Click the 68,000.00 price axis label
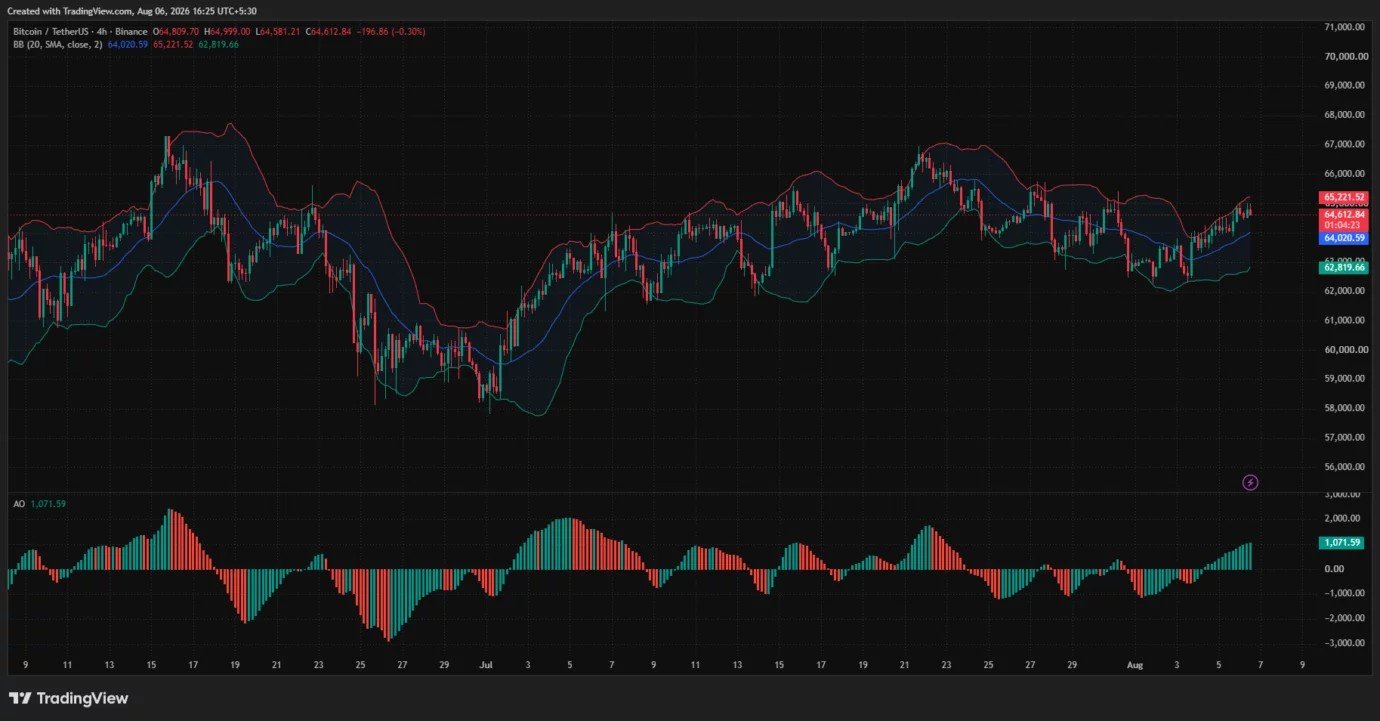The width and height of the screenshot is (1380, 721). coord(1345,115)
